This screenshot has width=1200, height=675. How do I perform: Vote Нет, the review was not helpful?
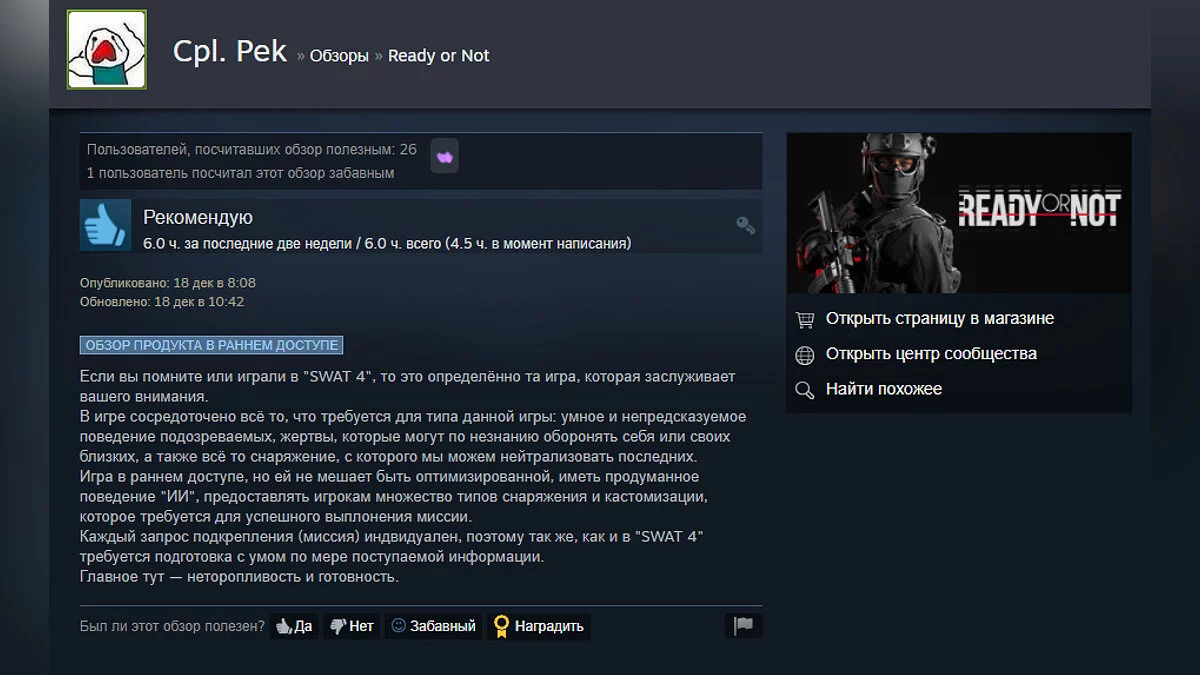[x=351, y=627]
